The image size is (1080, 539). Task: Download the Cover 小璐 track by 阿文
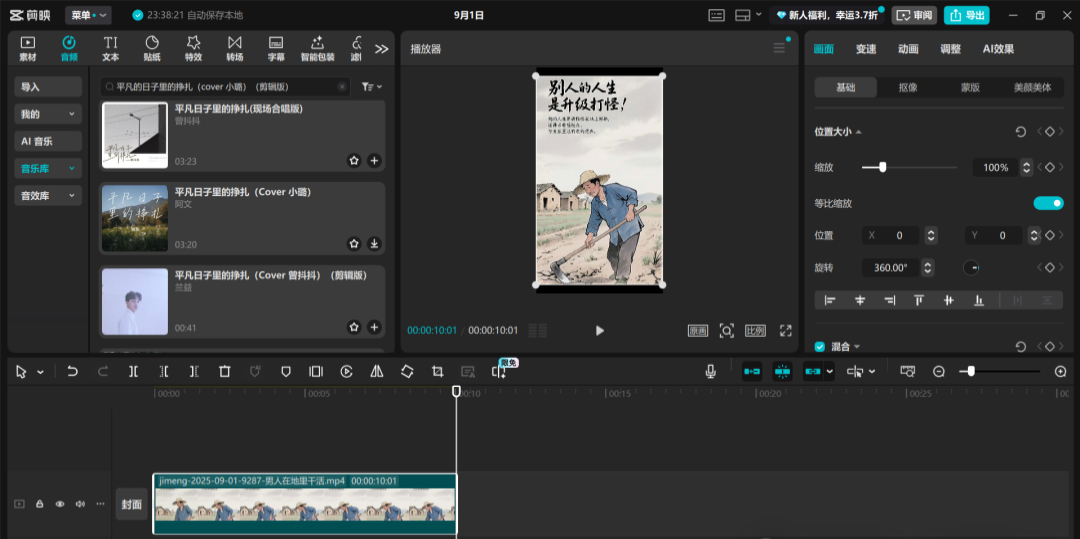click(x=374, y=244)
